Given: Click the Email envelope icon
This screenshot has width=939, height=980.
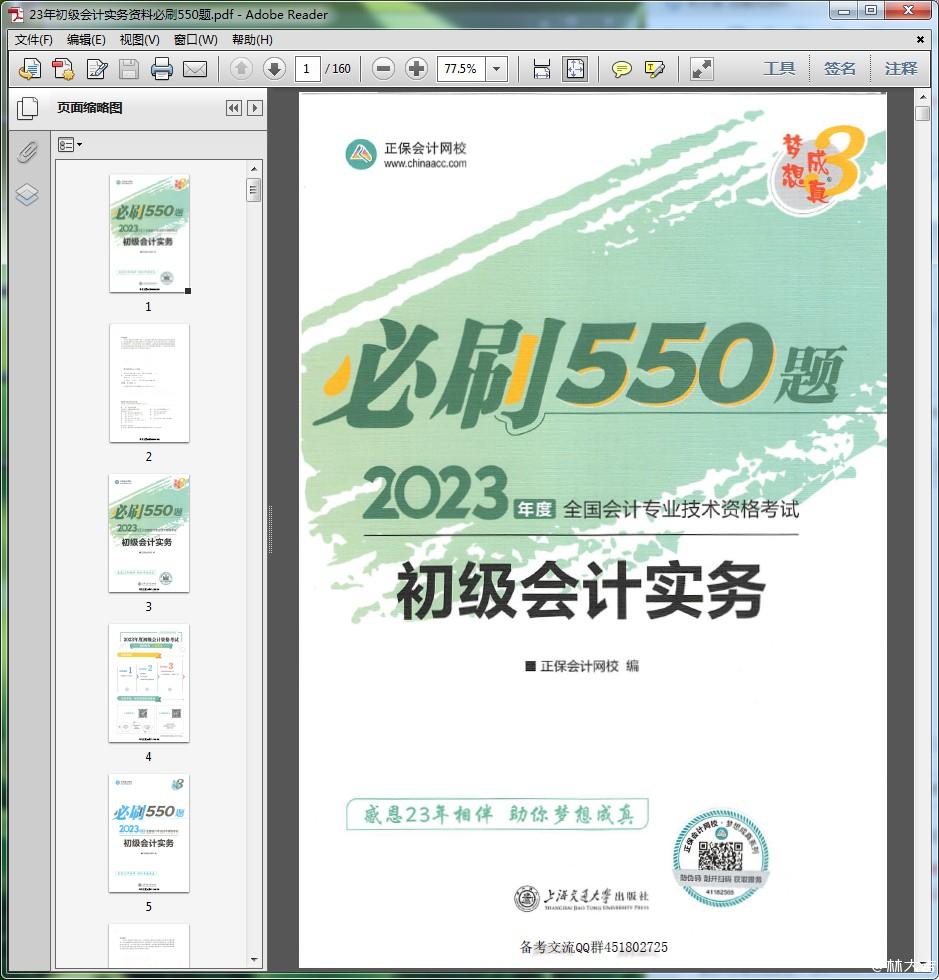Looking at the screenshot, I should tap(194, 69).
